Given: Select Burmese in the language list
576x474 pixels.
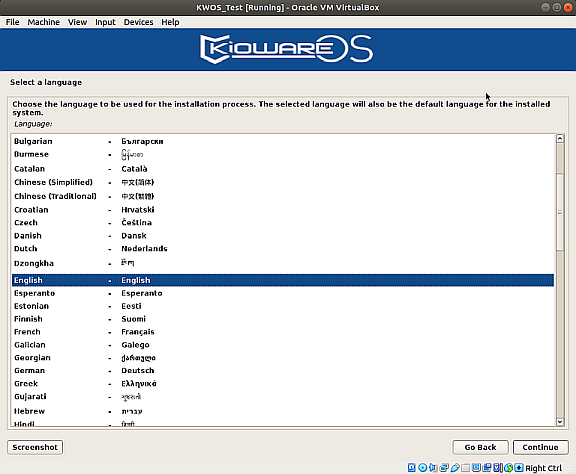Looking at the screenshot, I should (282, 154).
